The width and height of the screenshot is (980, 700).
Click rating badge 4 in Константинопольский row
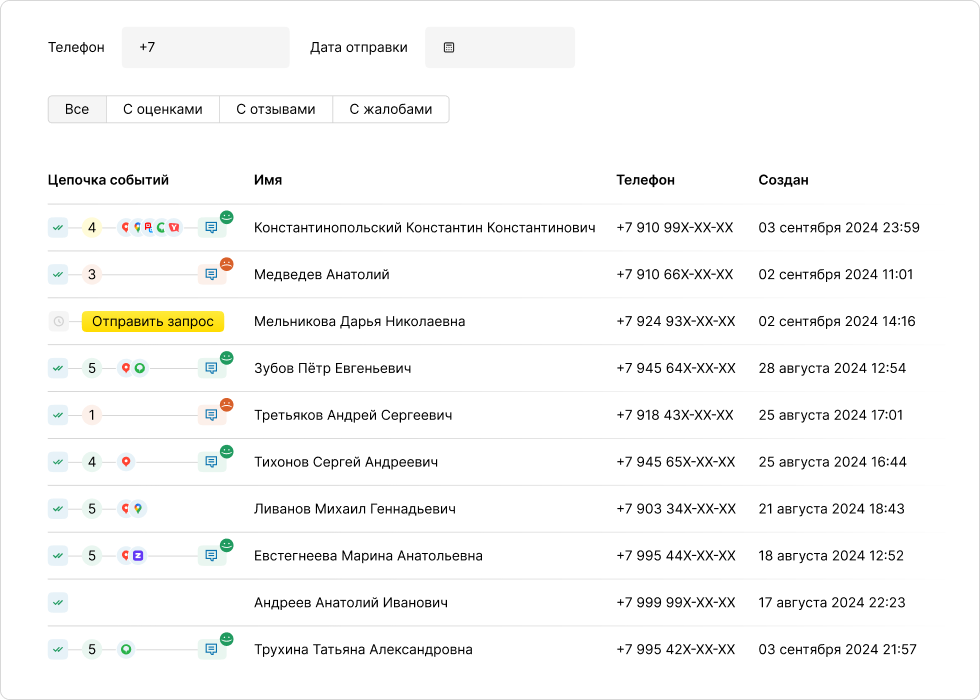pyautogui.click(x=92, y=228)
